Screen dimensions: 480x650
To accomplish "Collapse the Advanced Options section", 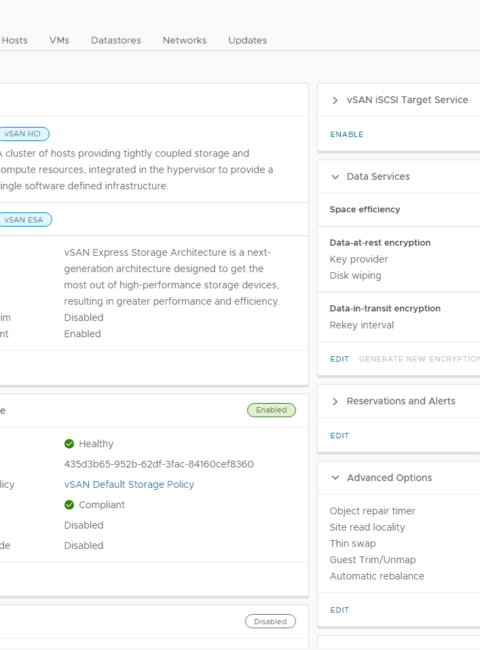I will (x=335, y=478).
